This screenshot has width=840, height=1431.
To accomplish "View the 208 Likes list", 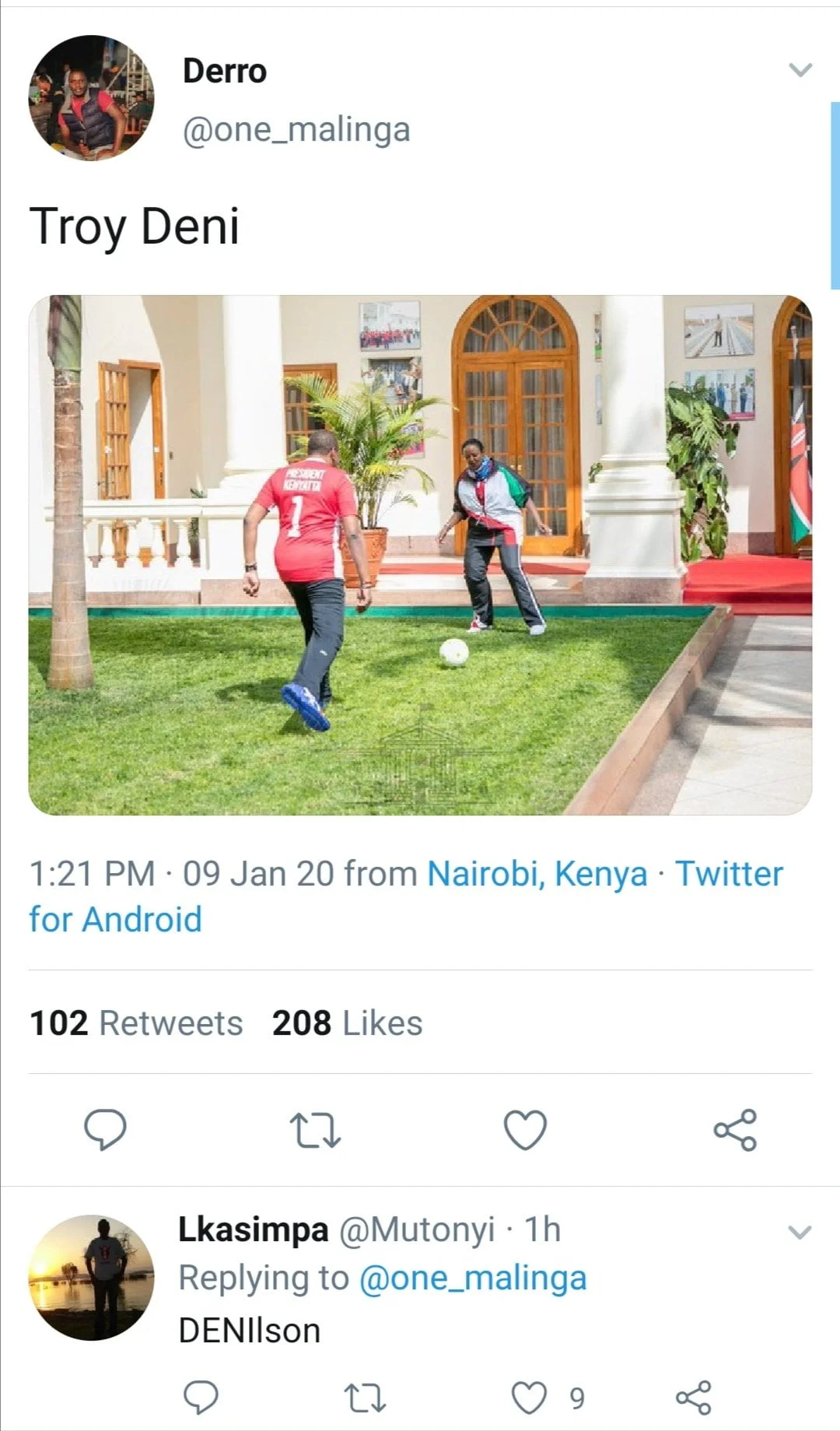I will pyautogui.click(x=347, y=1023).
